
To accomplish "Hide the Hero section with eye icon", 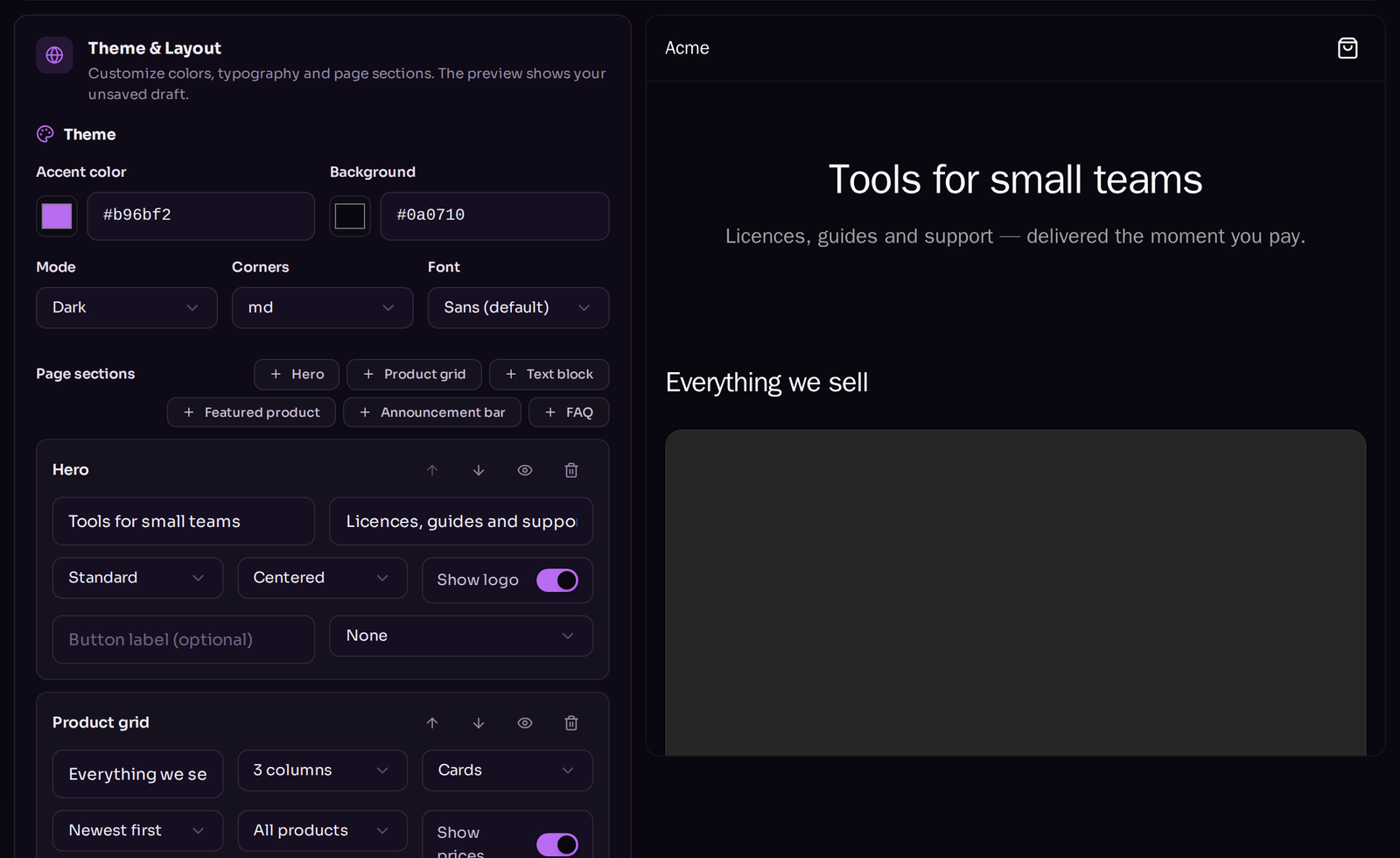I will [x=525, y=470].
